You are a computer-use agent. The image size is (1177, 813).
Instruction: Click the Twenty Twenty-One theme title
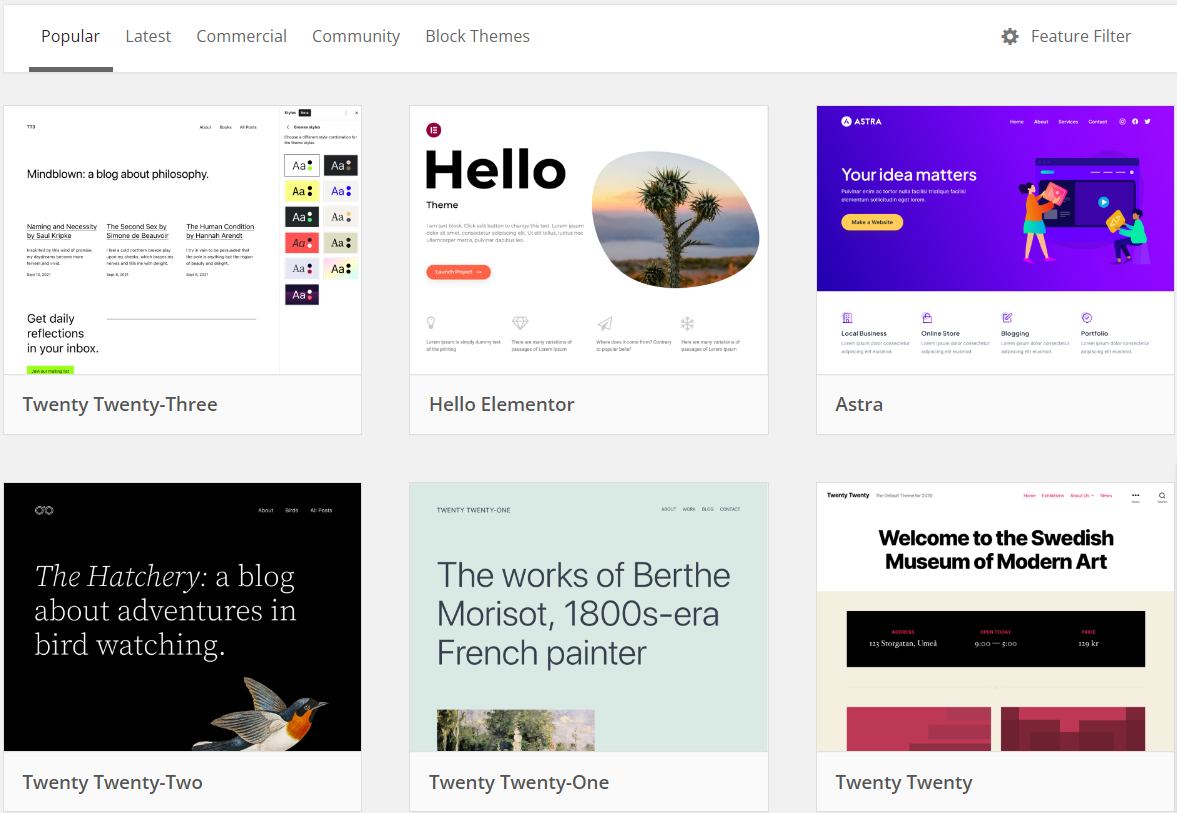(519, 782)
